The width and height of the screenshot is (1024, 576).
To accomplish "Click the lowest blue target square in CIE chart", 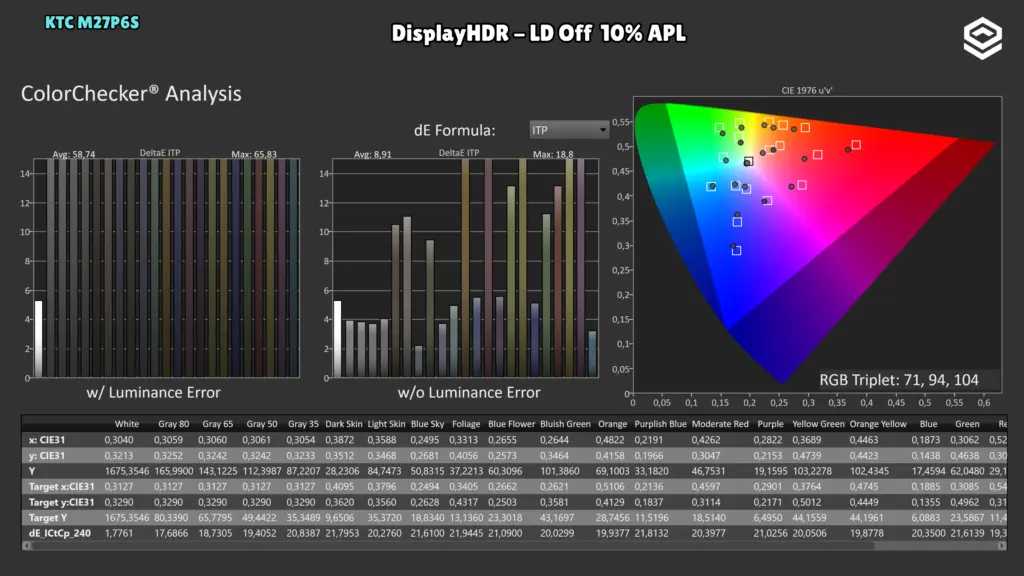I will coord(737,251).
